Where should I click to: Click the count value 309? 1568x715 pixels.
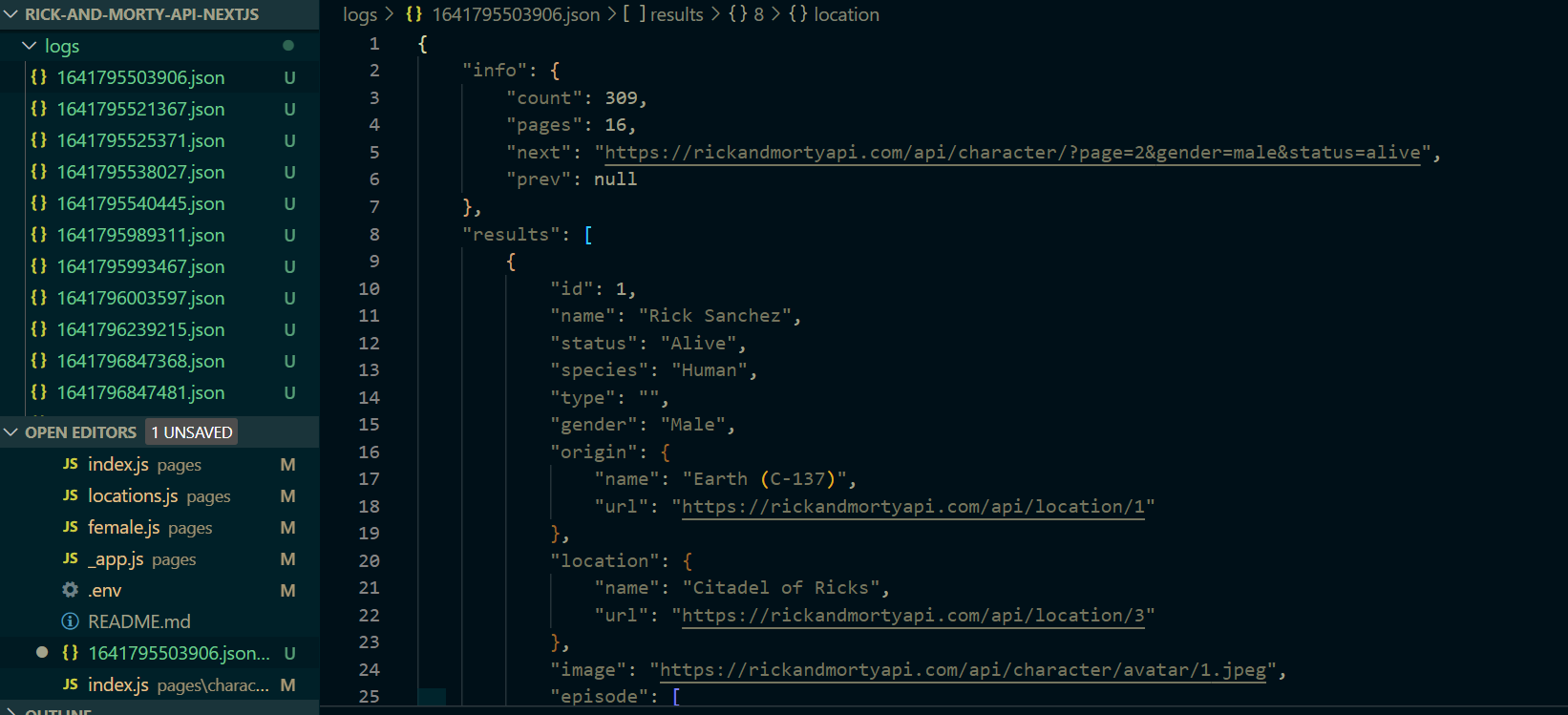tap(621, 98)
